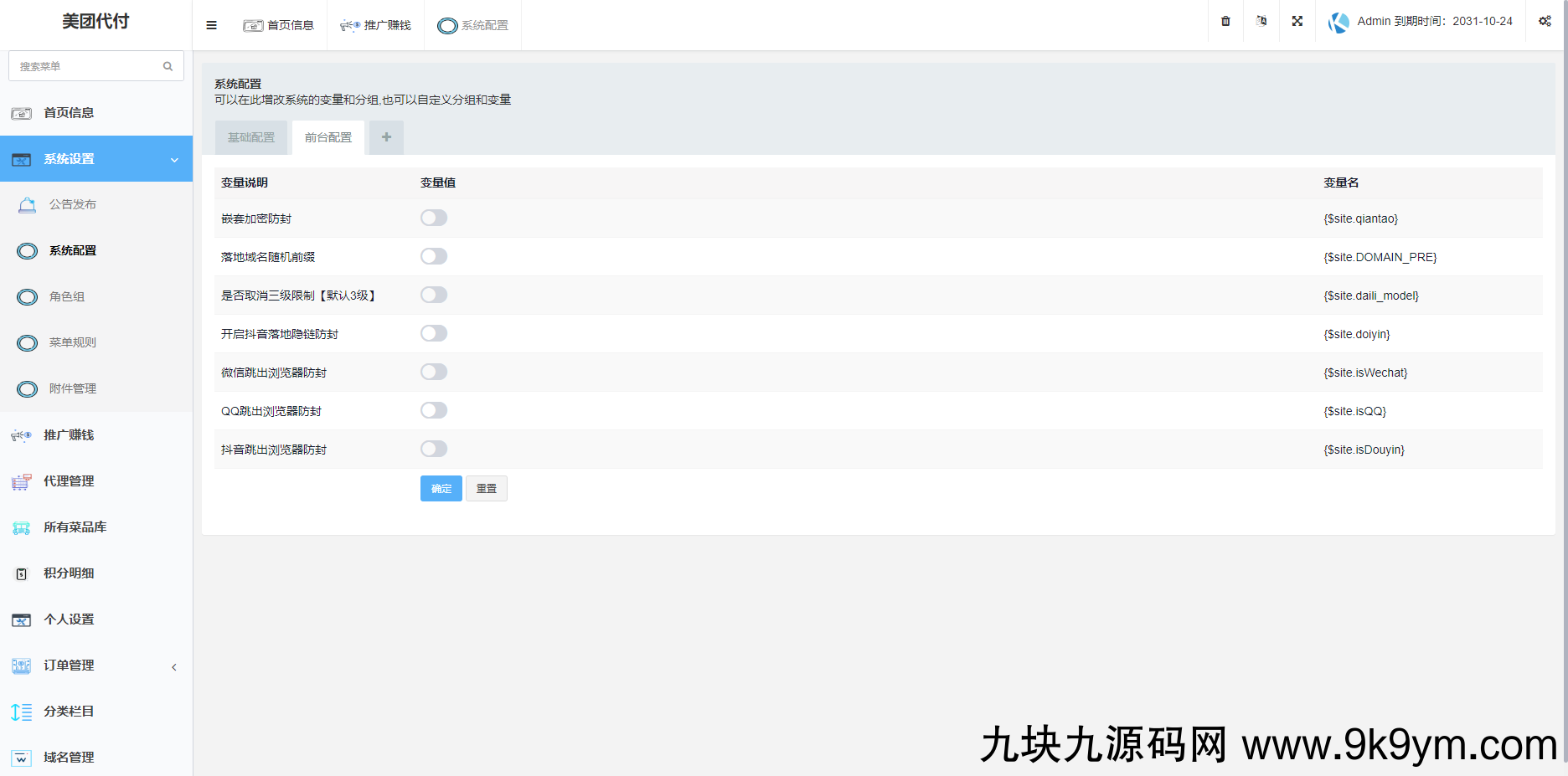
Task: Turn on 微信跳出浏览器防封
Action: coord(434,372)
